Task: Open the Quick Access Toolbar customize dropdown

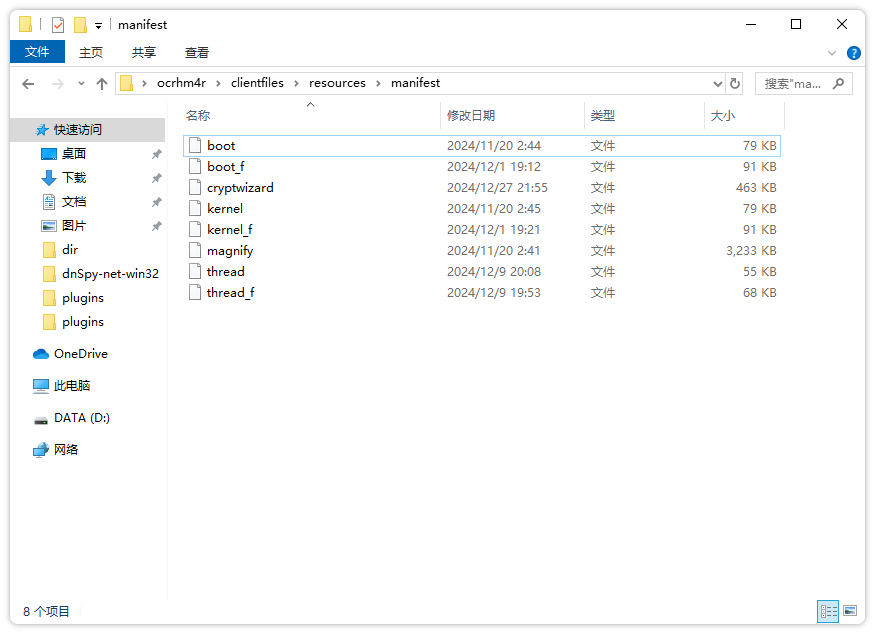Action: click(98, 26)
